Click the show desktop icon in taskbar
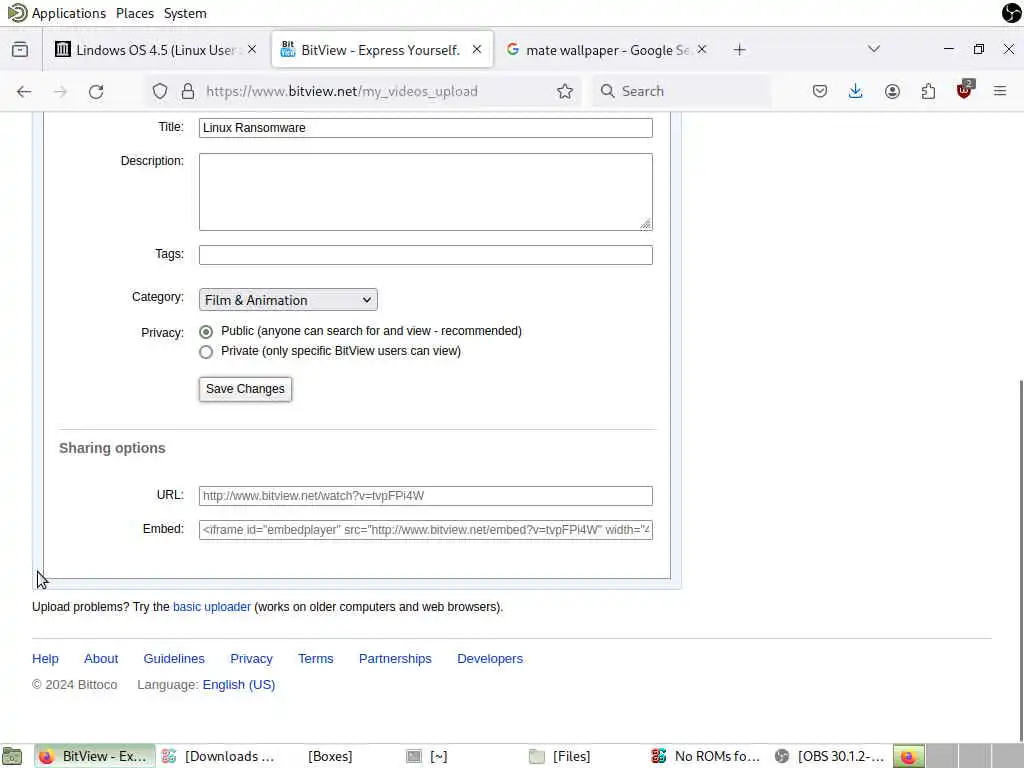Image resolution: width=1024 pixels, height=768 pixels. point(12,756)
